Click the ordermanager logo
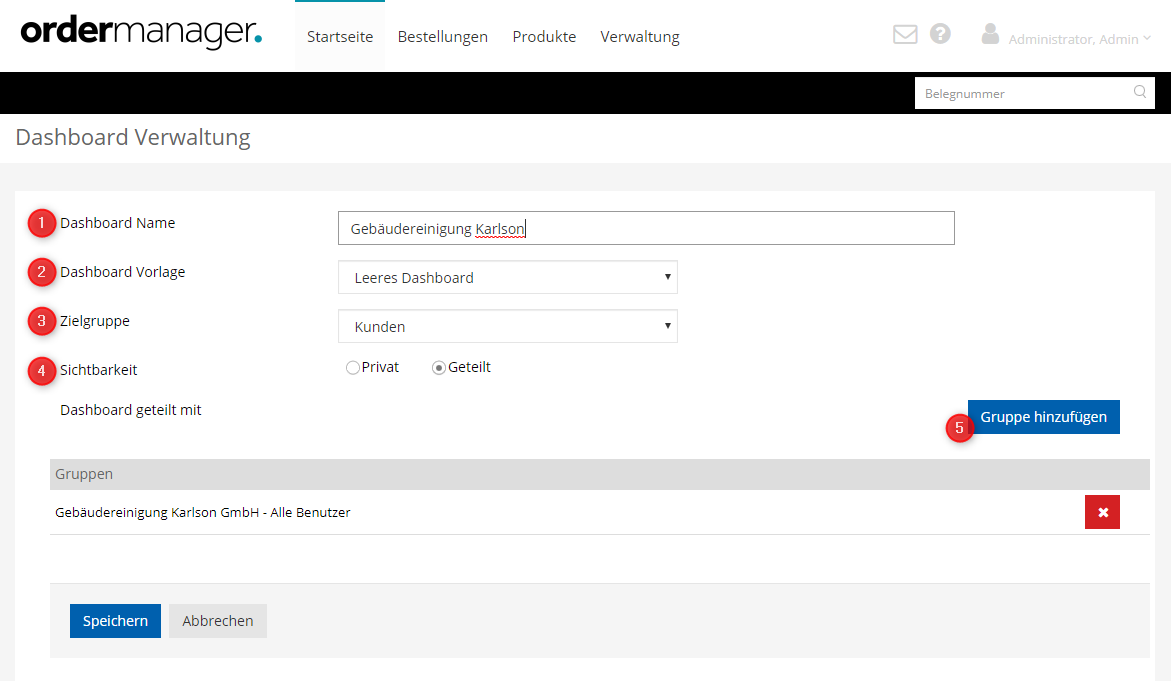This screenshot has height=681, width=1171. tap(141, 33)
